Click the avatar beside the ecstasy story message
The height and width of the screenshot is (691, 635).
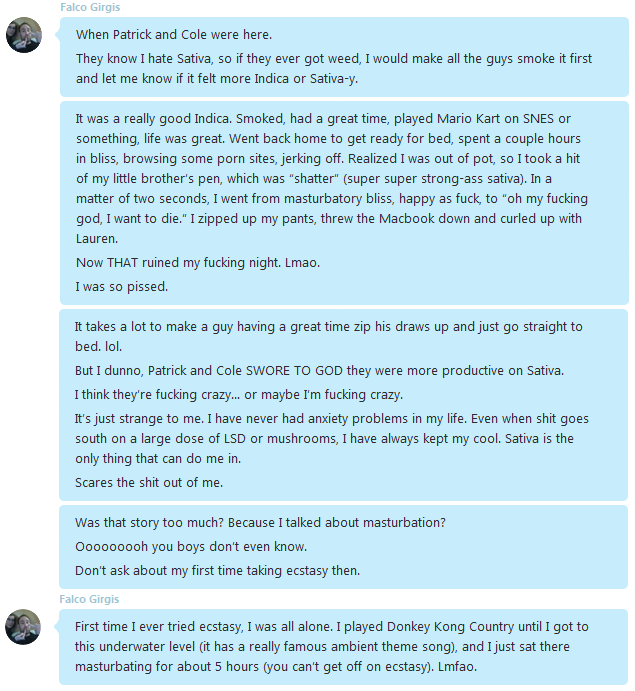pos(24,627)
